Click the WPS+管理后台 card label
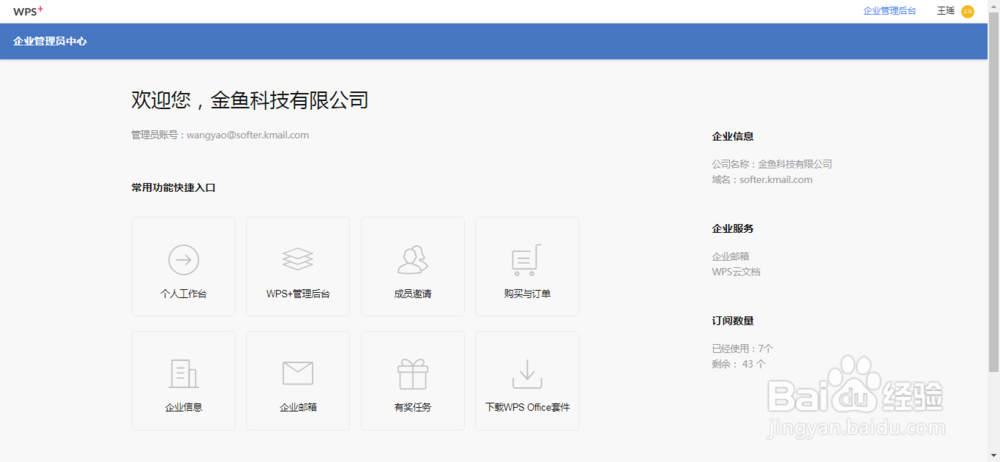The width and height of the screenshot is (1000, 462). click(298, 294)
